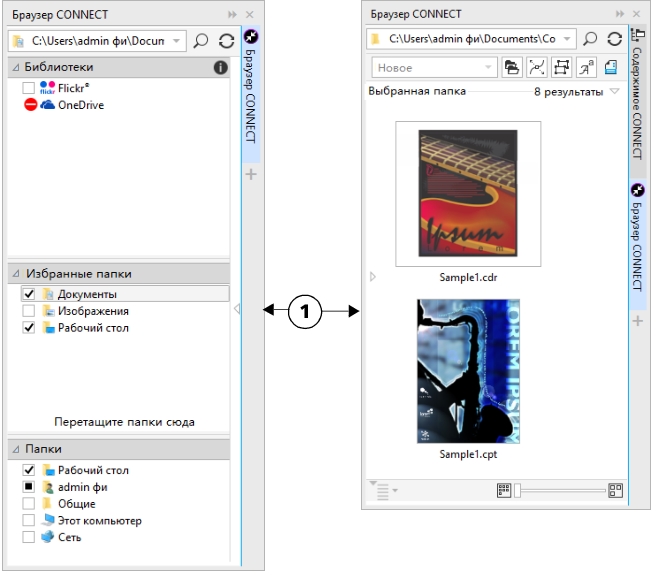Enable the Flickr library checkbox
The image size is (659, 575).
click(29, 89)
